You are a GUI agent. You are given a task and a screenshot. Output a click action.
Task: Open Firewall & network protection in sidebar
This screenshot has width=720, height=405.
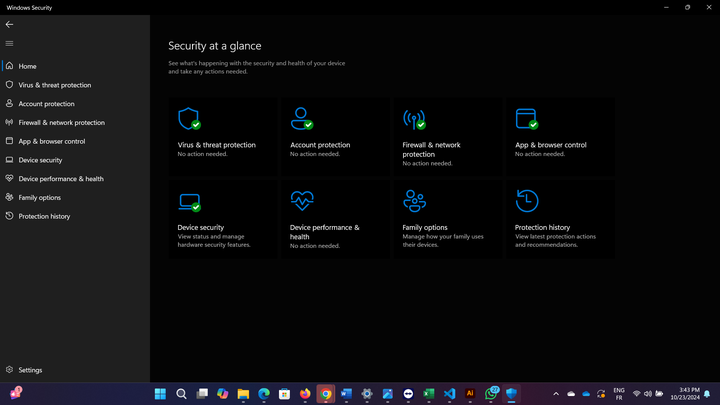pos(75,123)
